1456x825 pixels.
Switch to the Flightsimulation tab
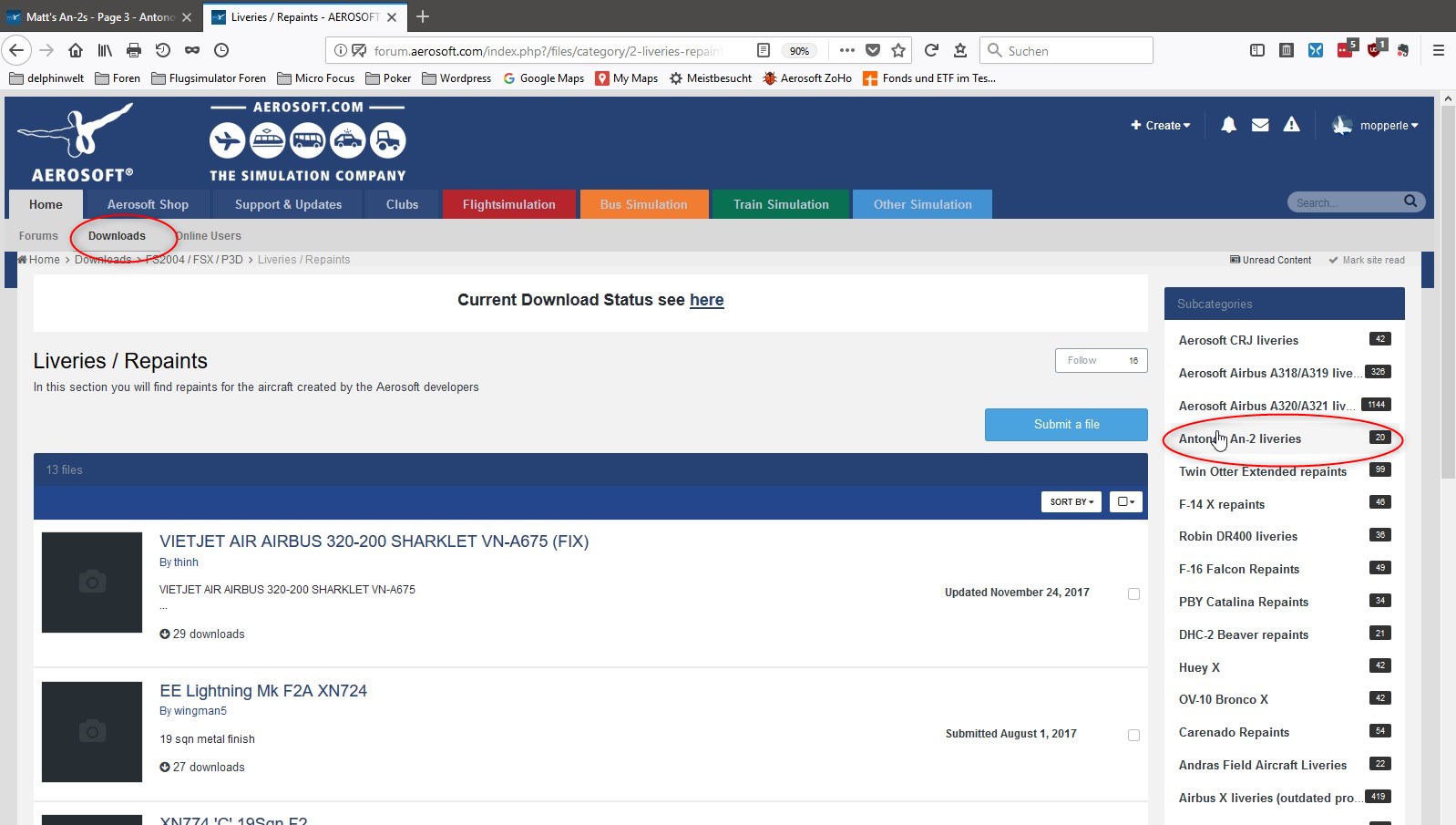pyautogui.click(x=508, y=204)
